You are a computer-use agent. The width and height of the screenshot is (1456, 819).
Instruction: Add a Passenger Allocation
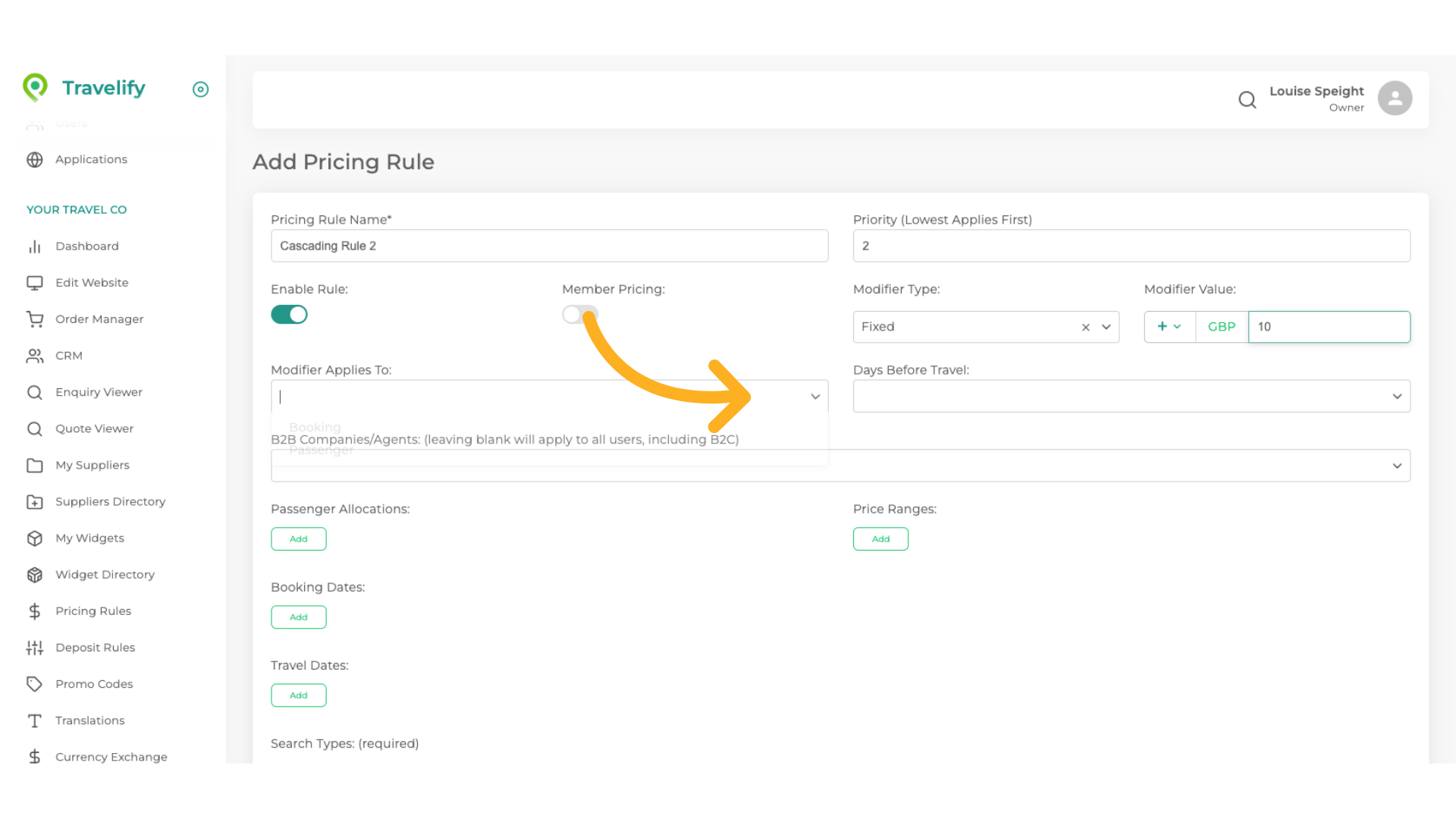tap(298, 538)
